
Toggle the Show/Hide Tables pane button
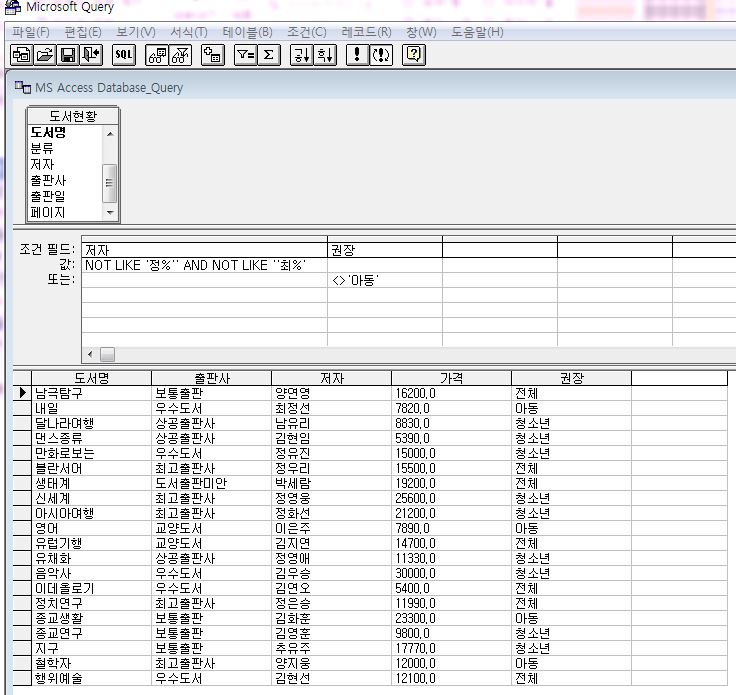pyautogui.click(x=156, y=55)
